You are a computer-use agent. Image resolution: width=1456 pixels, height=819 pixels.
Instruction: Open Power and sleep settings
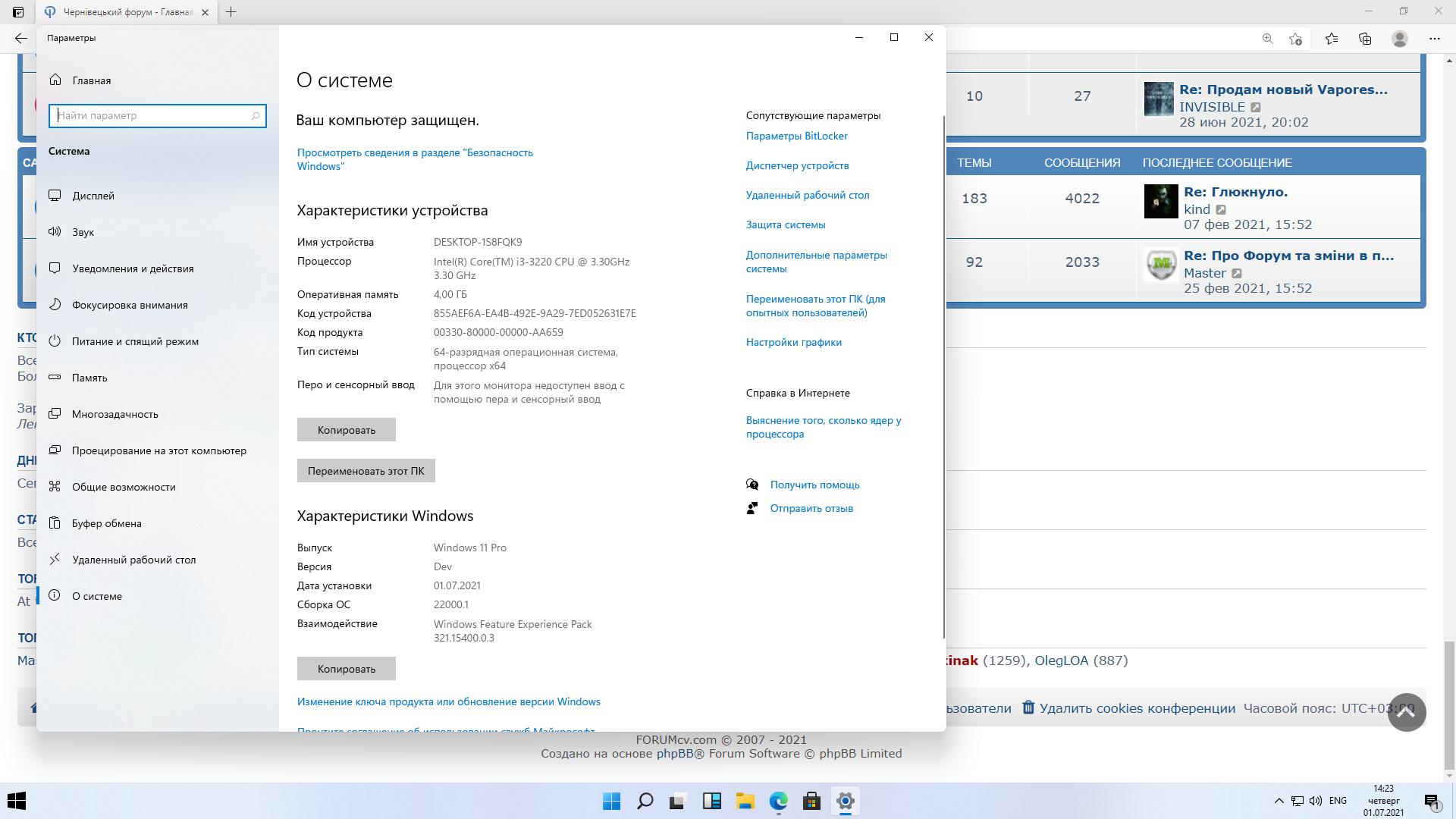(x=134, y=341)
